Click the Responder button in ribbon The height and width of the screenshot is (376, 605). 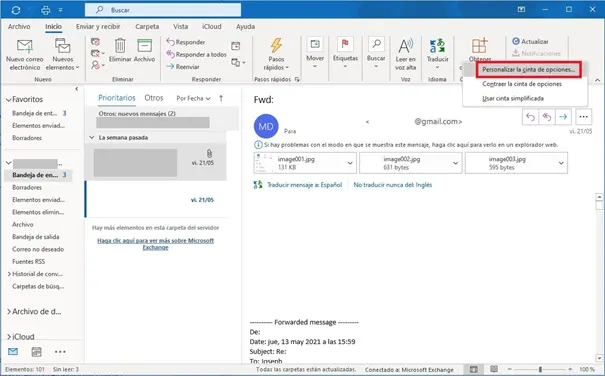click(x=186, y=42)
